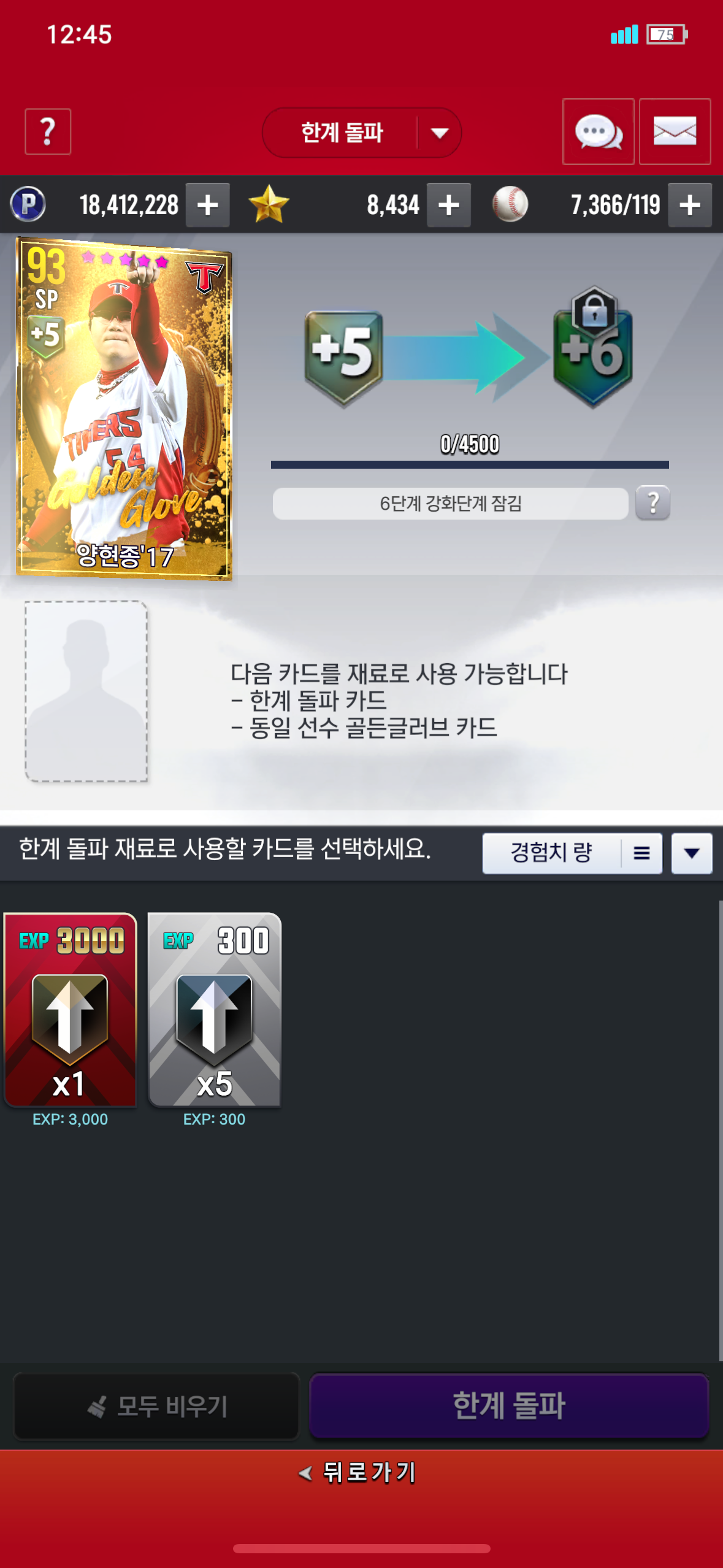Select the EXP 300 x5 material card
The width and height of the screenshot is (723, 1568).
[215, 1010]
